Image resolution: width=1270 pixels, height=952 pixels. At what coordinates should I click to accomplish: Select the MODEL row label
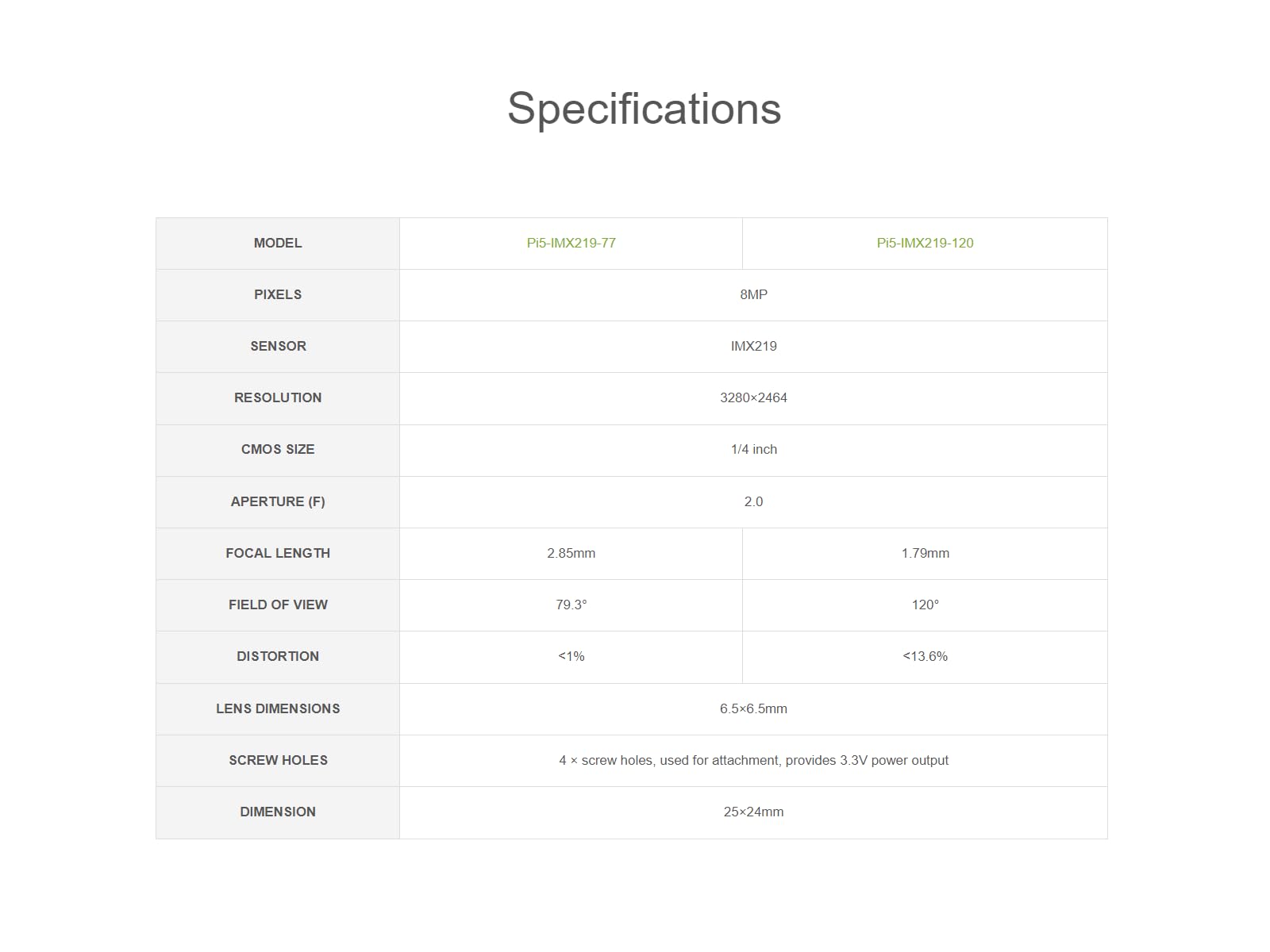pos(278,243)
